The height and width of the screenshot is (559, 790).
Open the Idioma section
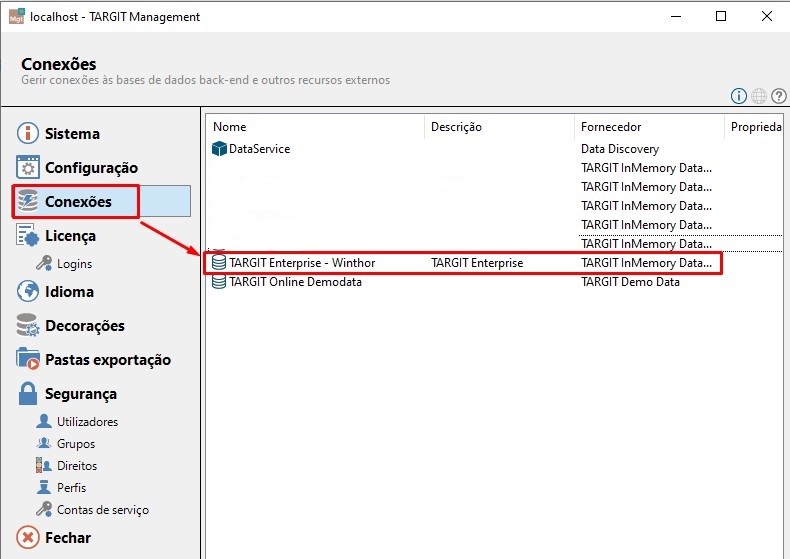[69, 292]
